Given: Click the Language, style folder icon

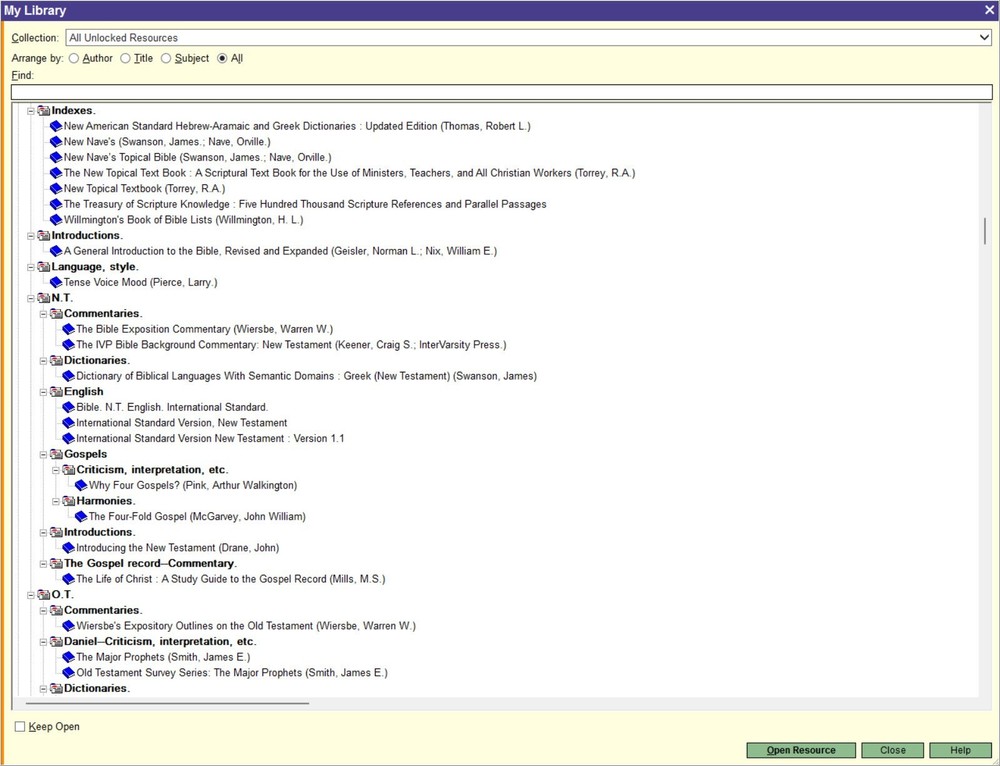Looking at the screenshot, I should (43, 267).
